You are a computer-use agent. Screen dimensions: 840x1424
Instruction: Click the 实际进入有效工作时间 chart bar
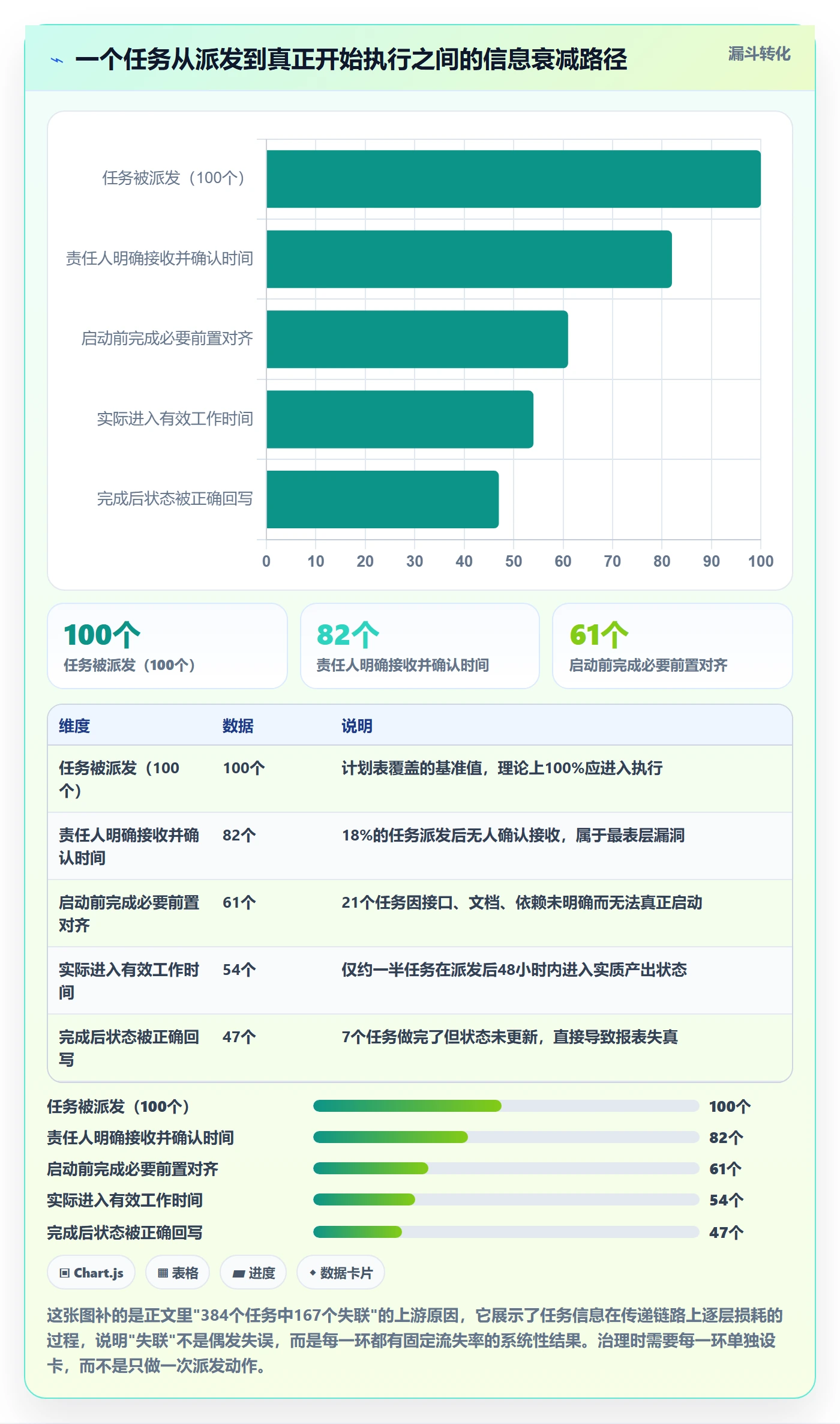[x=400, y=420]
